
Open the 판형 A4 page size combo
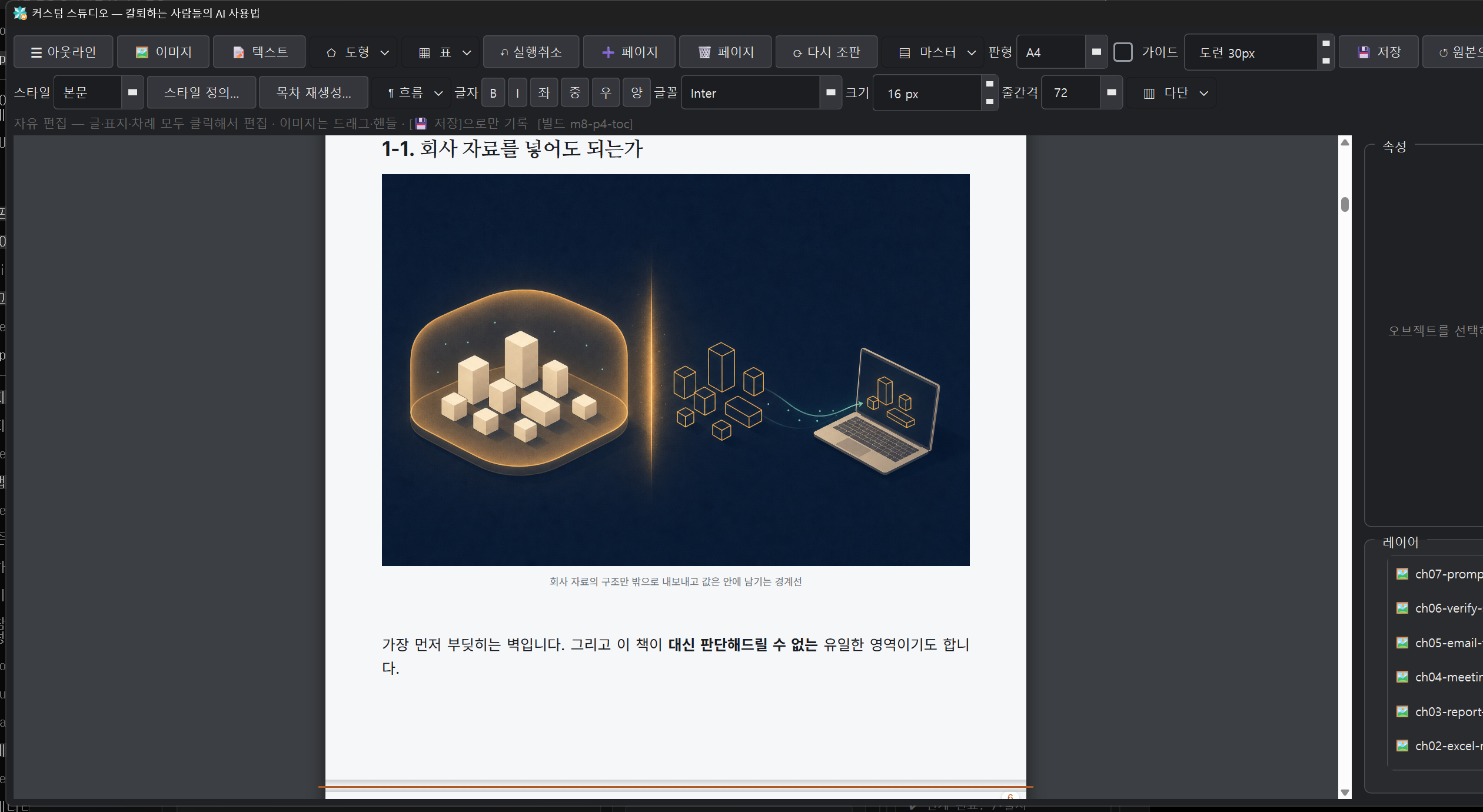click(1062, 52)
